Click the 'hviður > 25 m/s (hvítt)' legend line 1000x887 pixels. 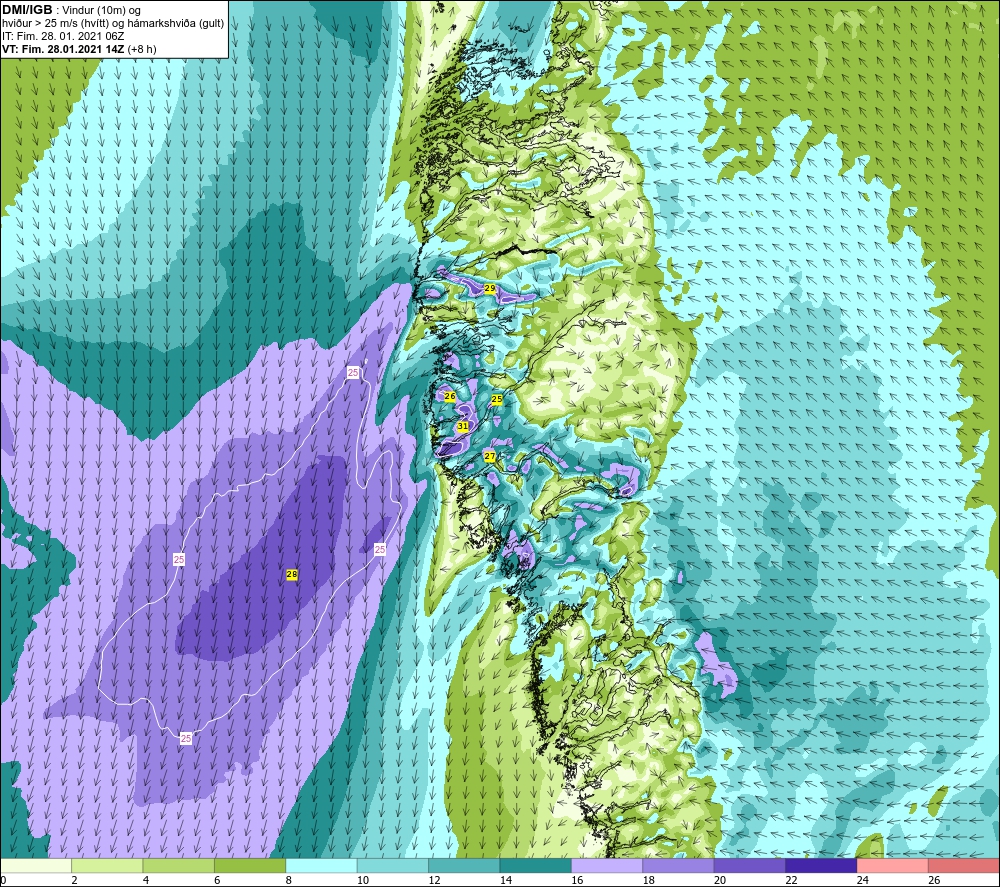coord(56,24)
